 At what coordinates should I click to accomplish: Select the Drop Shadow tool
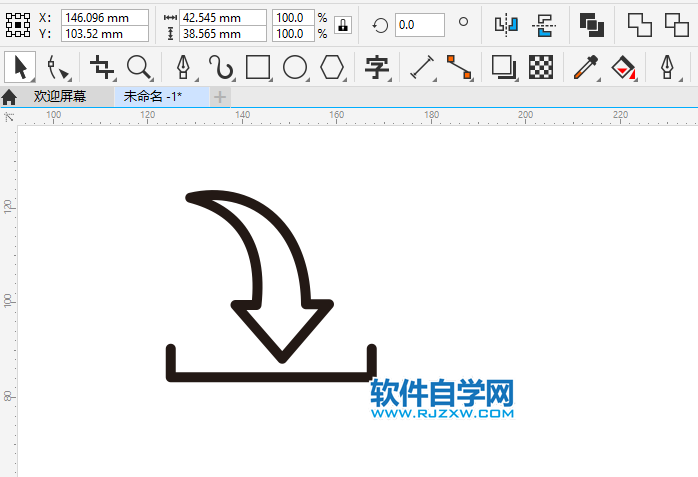[503, 68]
